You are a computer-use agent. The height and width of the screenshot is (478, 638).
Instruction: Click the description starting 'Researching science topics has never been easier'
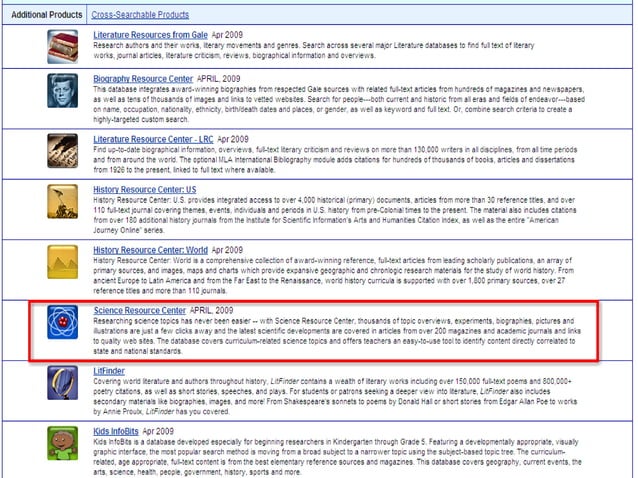click(x=337, y=336)
